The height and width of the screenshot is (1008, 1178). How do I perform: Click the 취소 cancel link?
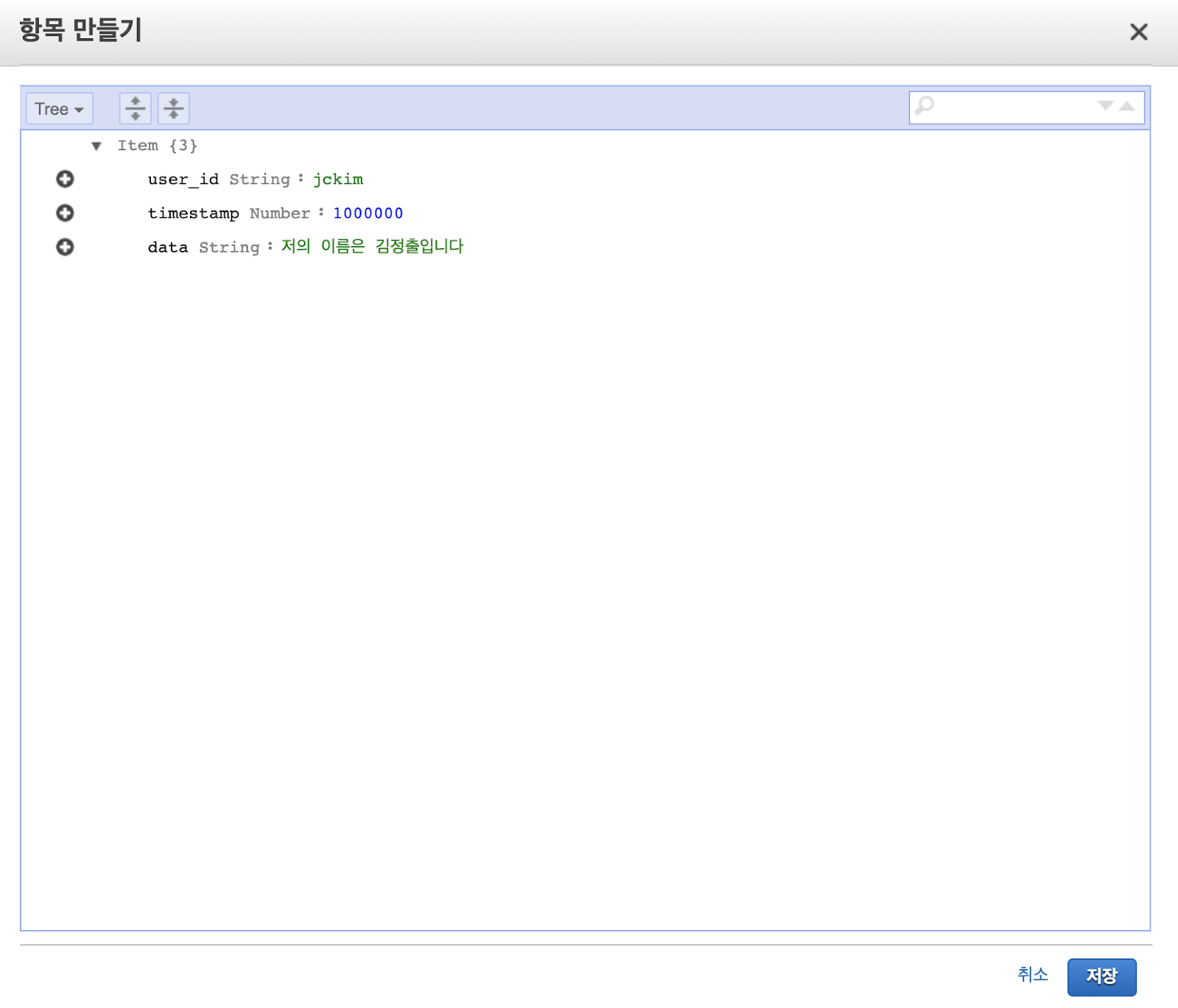pos(1032,974)
